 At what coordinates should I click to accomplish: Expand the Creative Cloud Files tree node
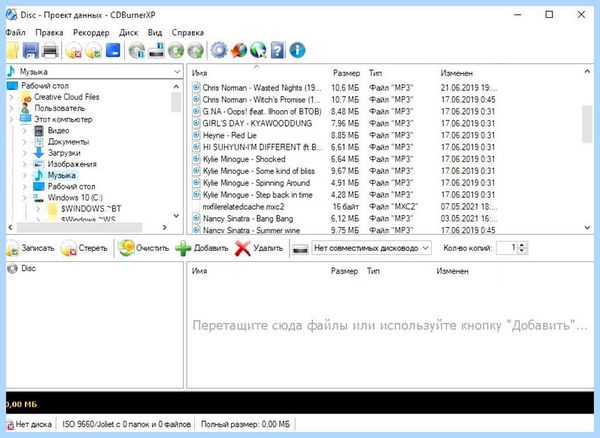pos(11,97)
